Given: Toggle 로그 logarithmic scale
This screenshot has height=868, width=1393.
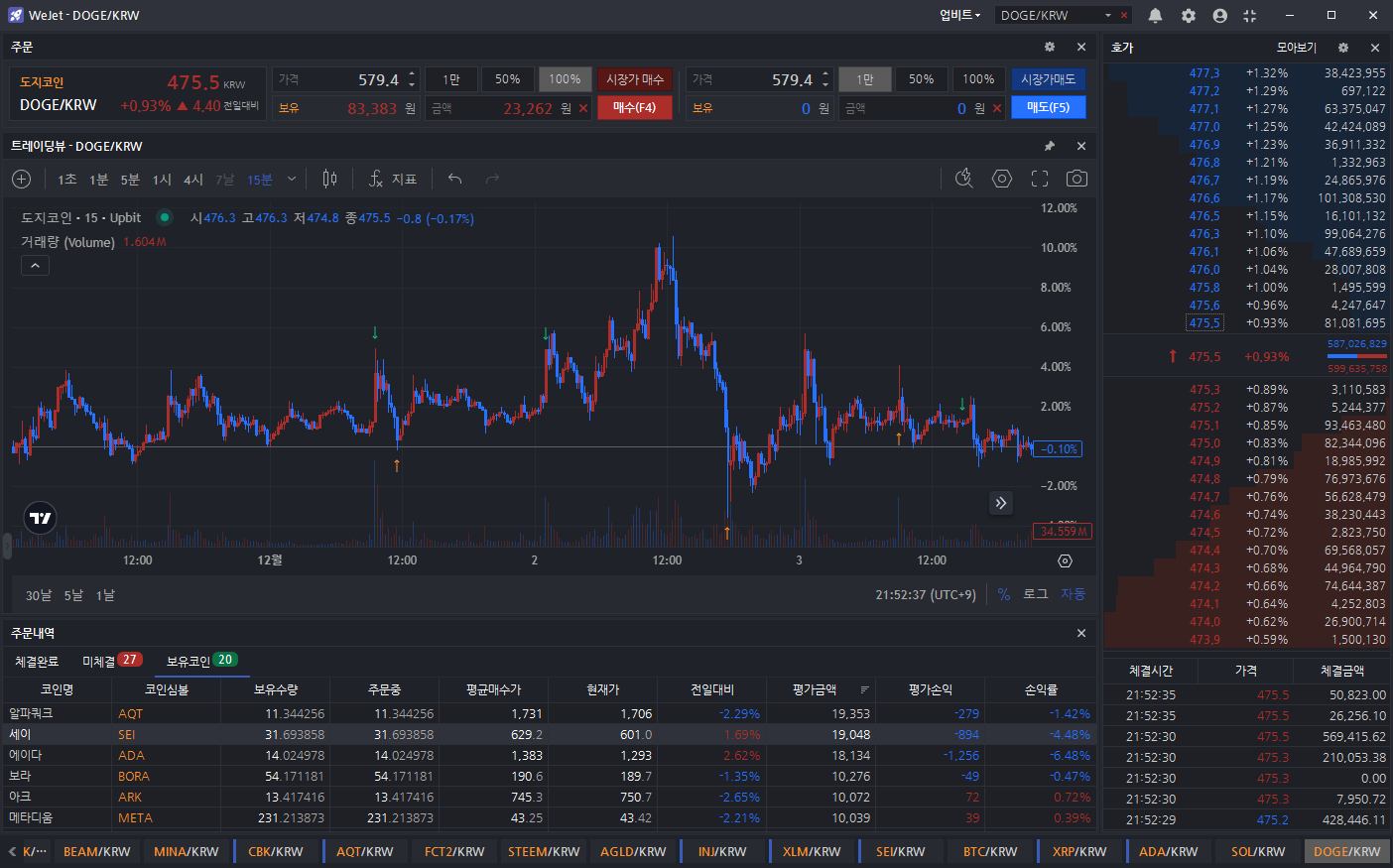Looking at the screenshot, I should coord(1035,594).
